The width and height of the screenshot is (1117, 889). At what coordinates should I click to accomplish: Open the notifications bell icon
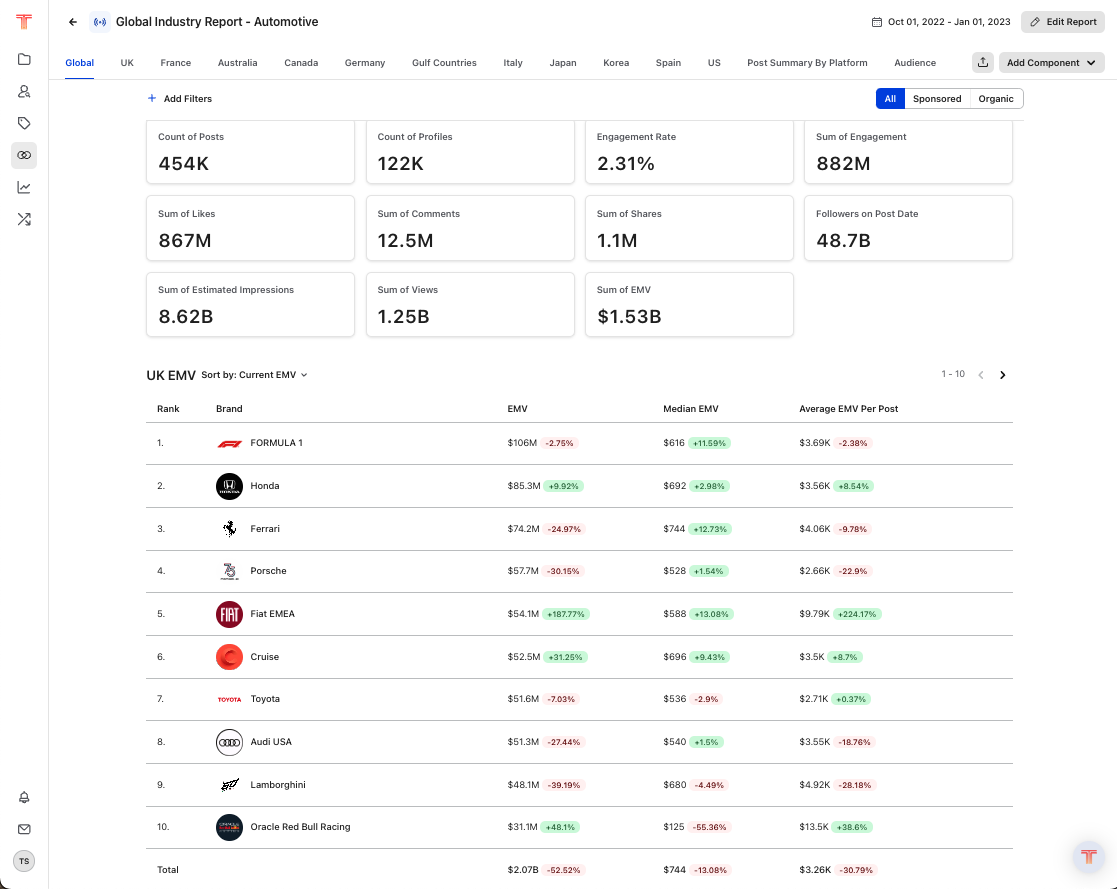pos(24,797)
